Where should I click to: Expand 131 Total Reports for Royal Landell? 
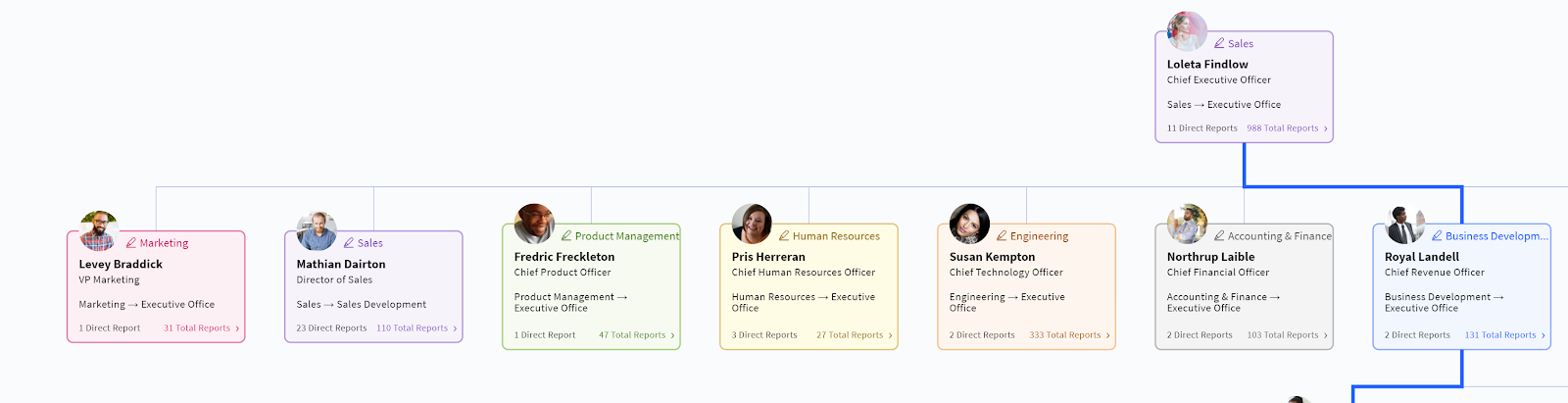coord(1504,335)
